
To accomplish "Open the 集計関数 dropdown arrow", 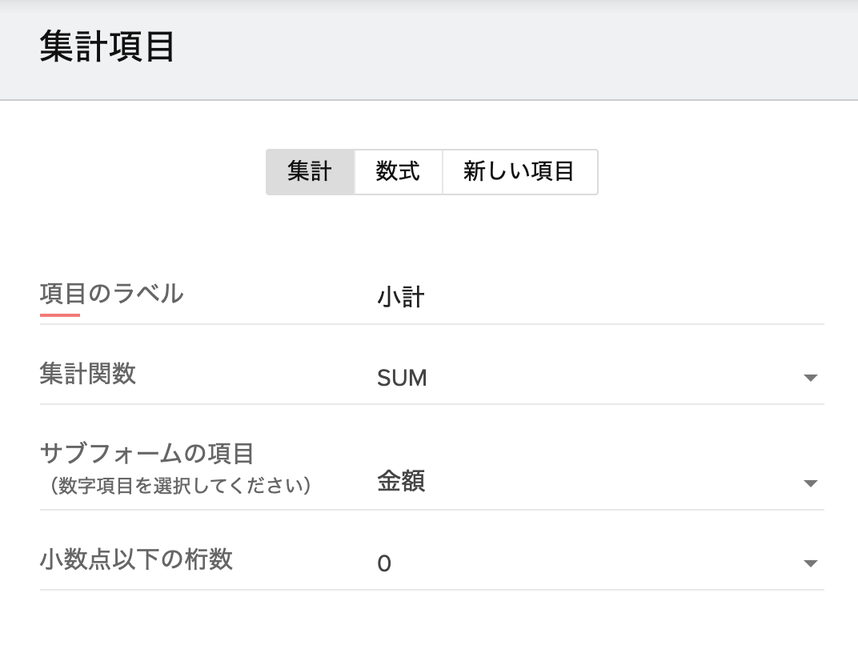I will pyautogui.click(x=810, y=378).
